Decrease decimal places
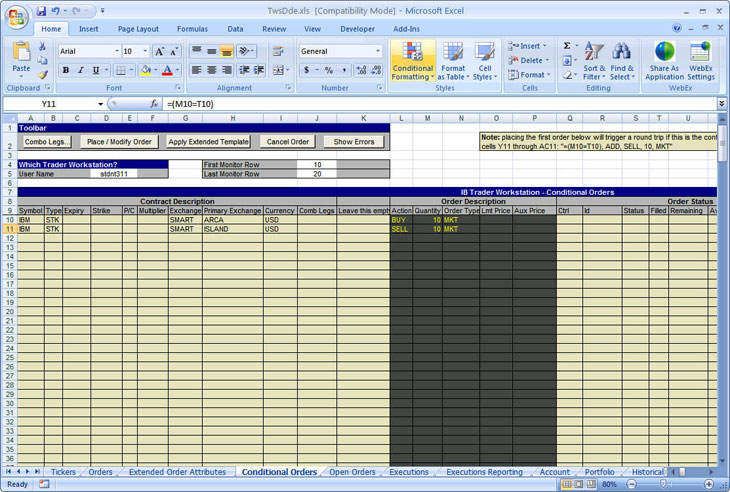 pyautogui.click(x=376, y=70)
